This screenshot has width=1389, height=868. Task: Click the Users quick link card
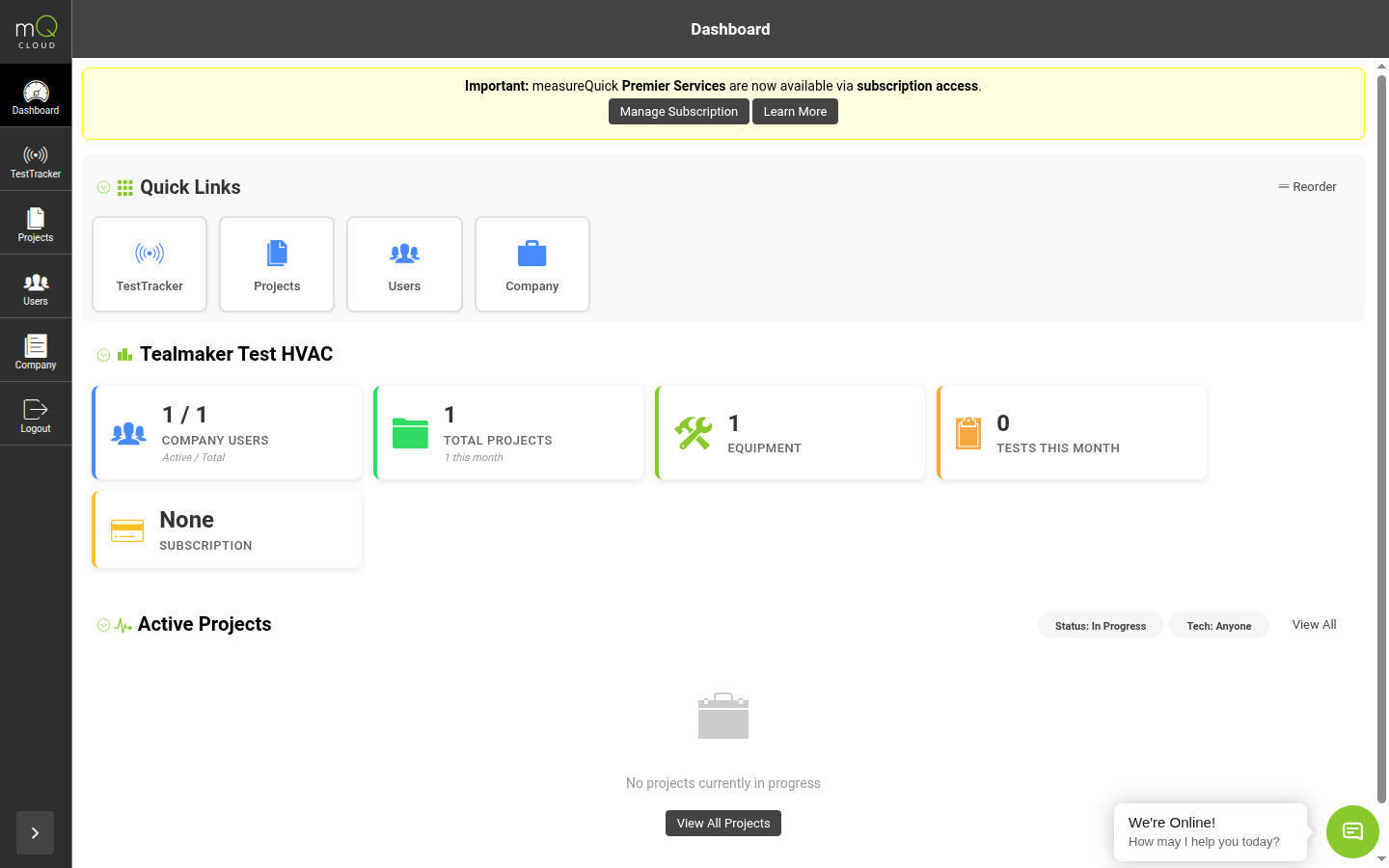(x=404, y=264)
